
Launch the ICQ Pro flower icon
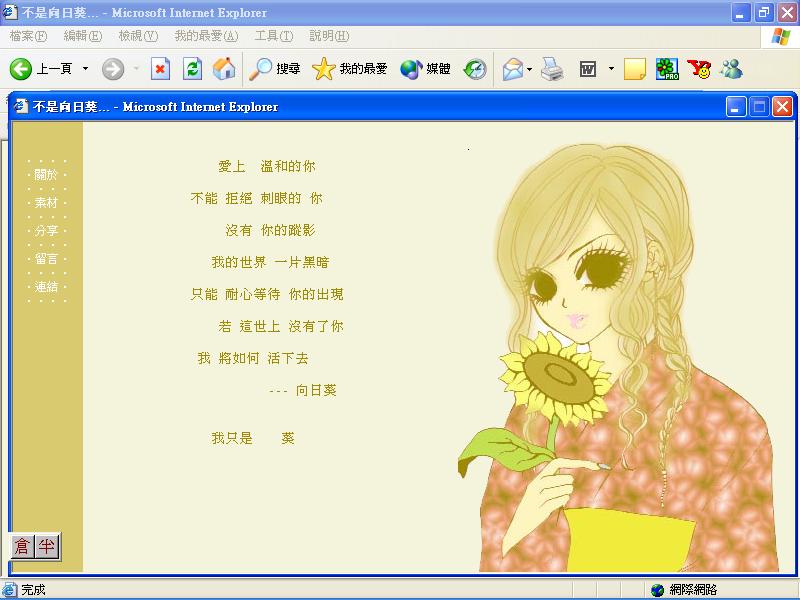tap(667, 69)
